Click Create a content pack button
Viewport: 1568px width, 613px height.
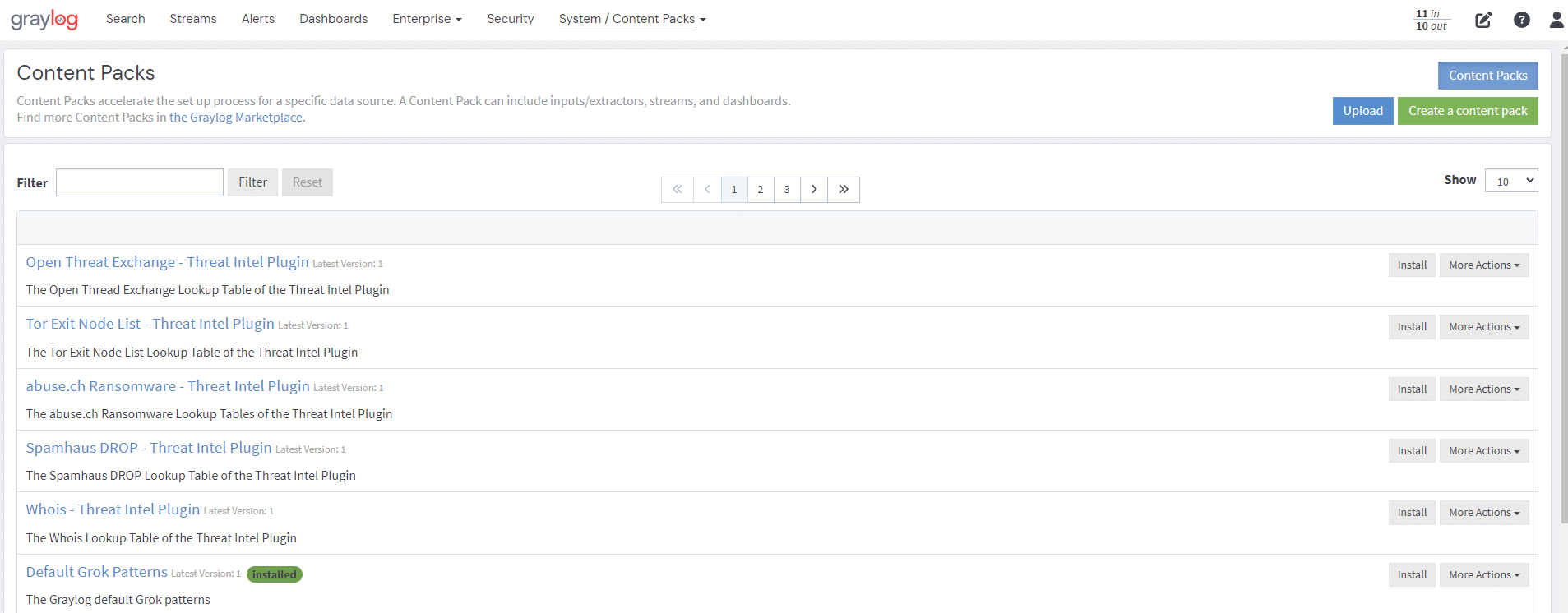1467,111
